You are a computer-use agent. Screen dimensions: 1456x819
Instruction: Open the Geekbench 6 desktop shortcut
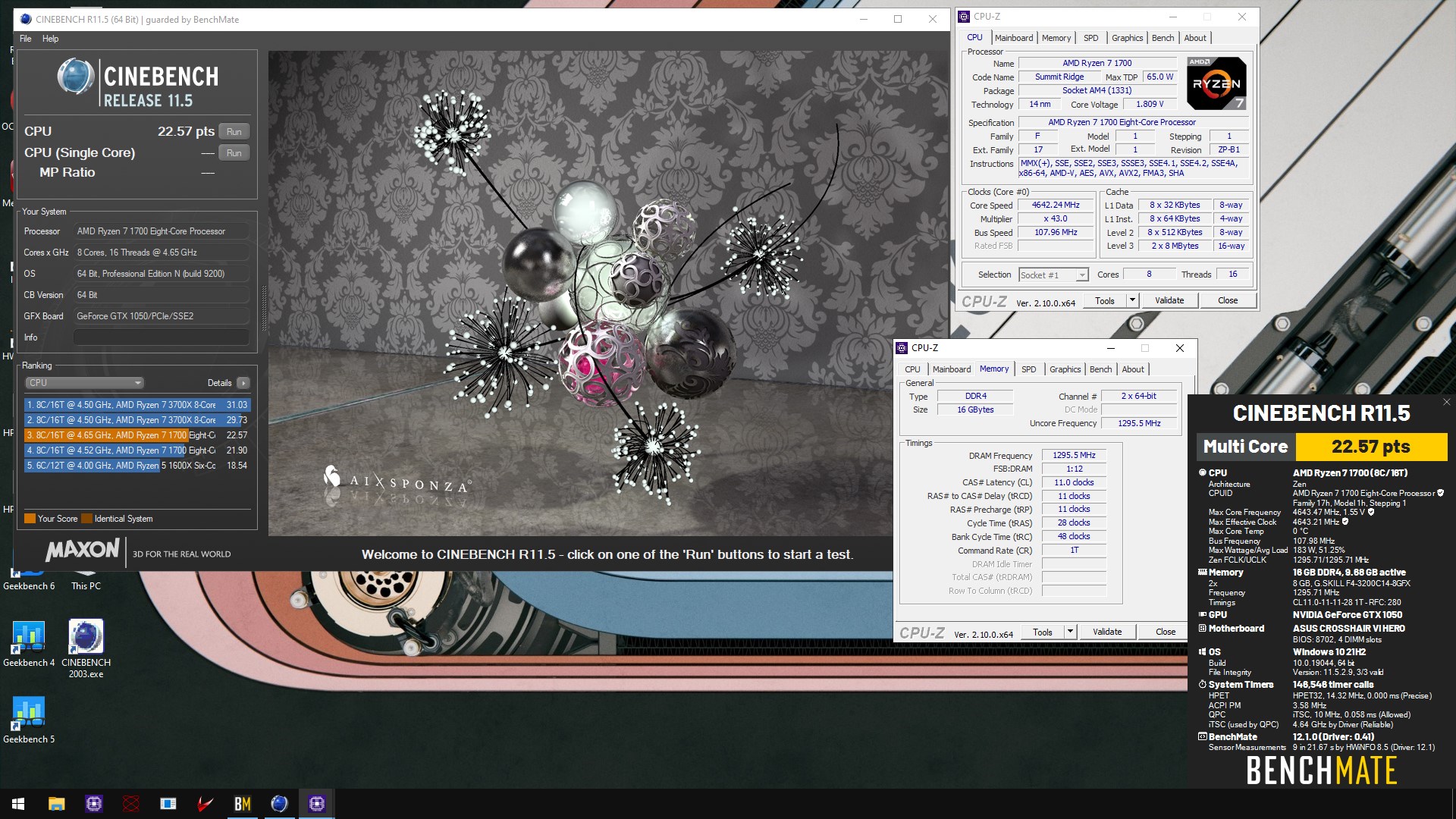click(x=29, y=580)
